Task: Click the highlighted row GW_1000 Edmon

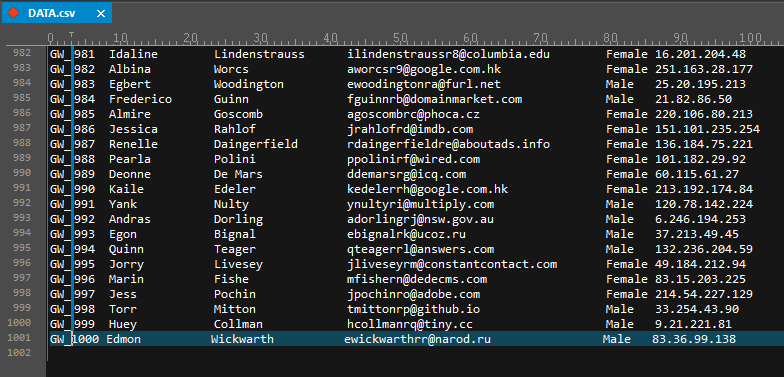Action: coord(415,338)
